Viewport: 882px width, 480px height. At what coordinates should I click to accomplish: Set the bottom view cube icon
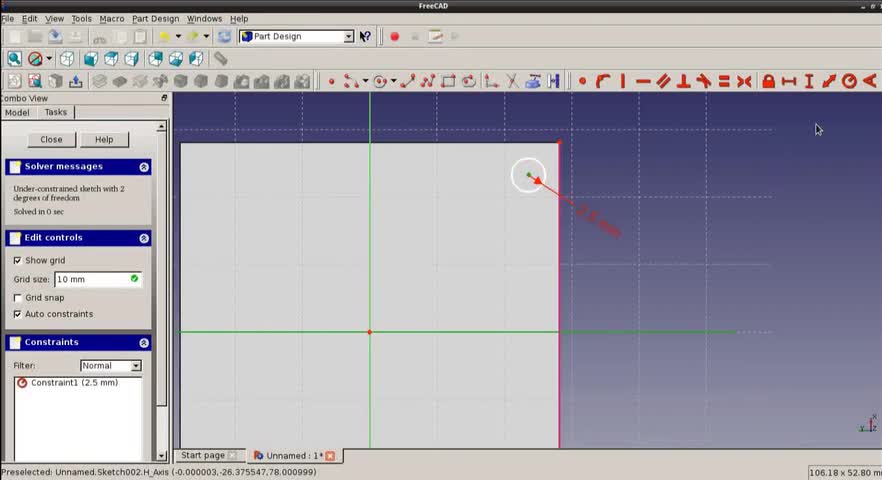pos(176,59)
